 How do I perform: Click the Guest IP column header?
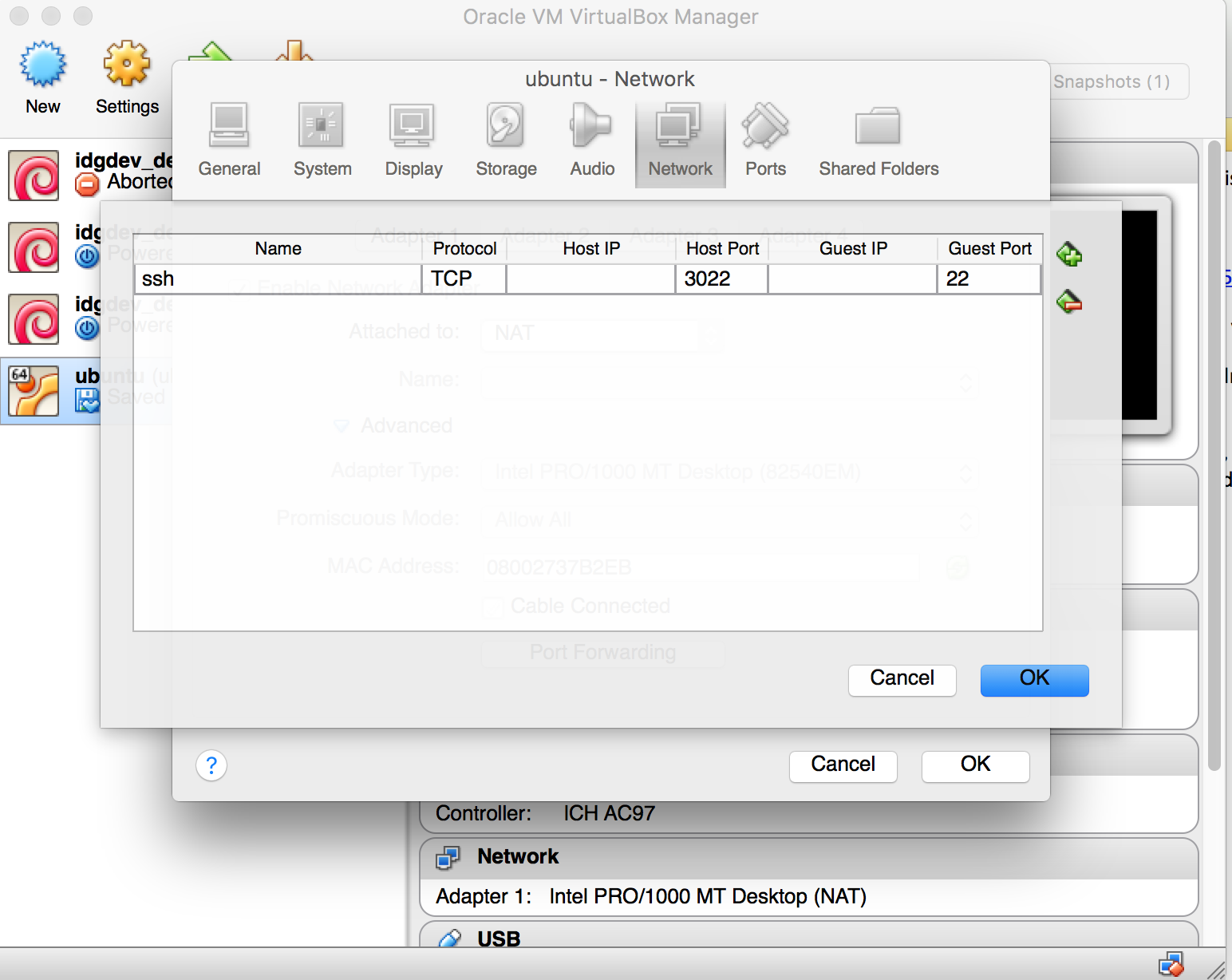(x=853, y=249)
